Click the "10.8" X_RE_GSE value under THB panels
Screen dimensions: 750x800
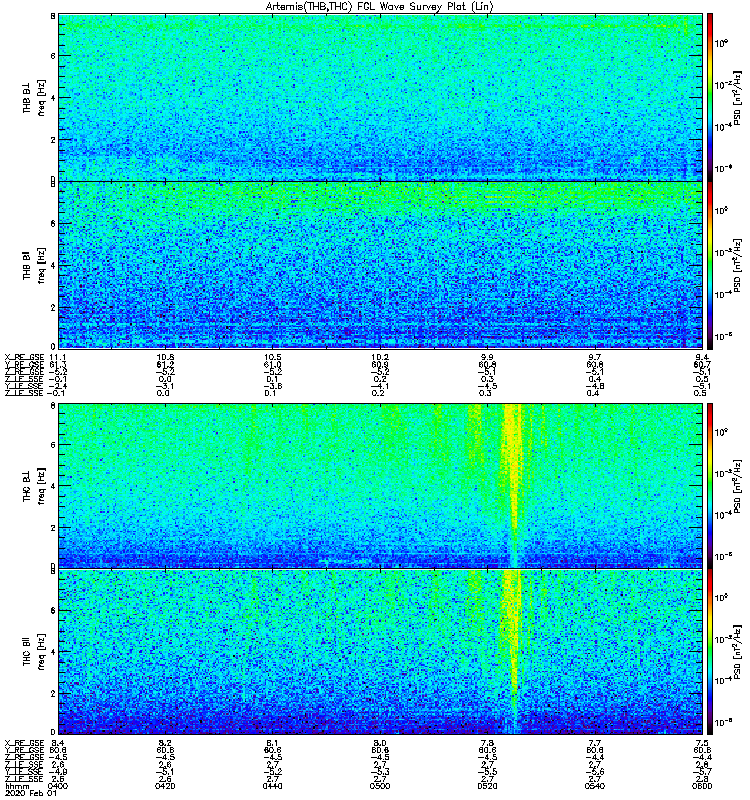click(165, 357)
